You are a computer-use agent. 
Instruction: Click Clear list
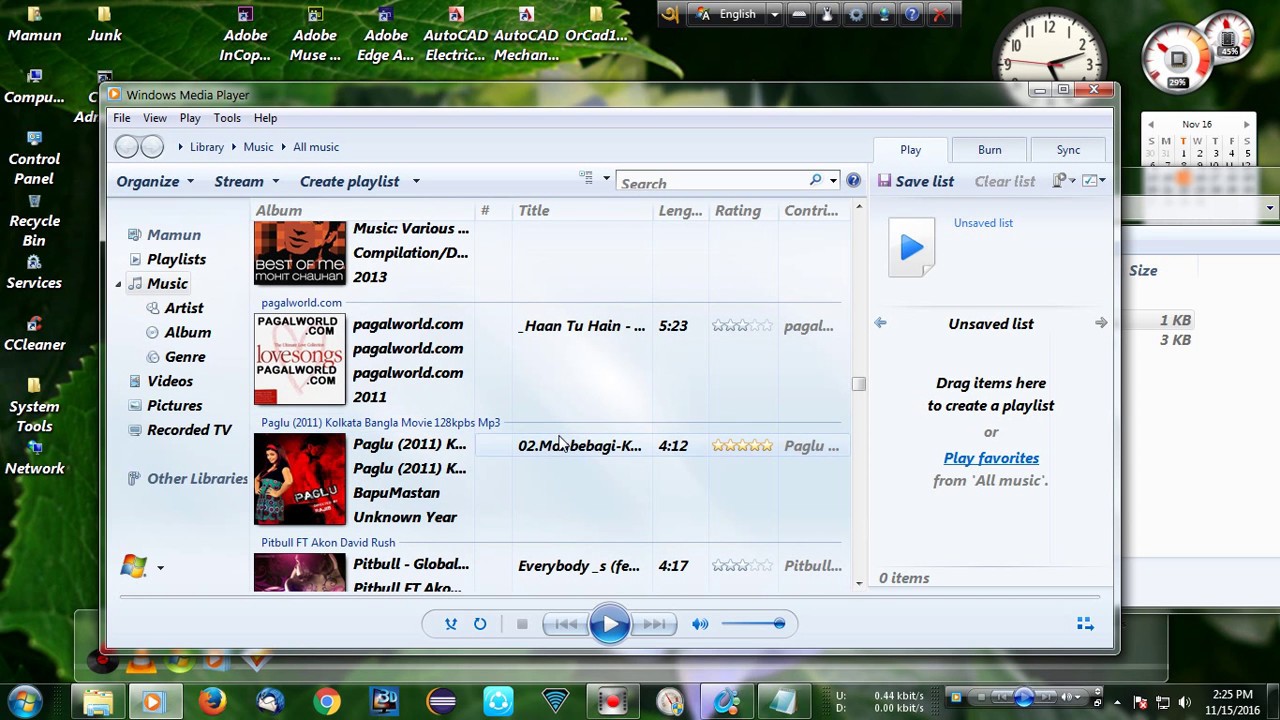coord(1005,181)
